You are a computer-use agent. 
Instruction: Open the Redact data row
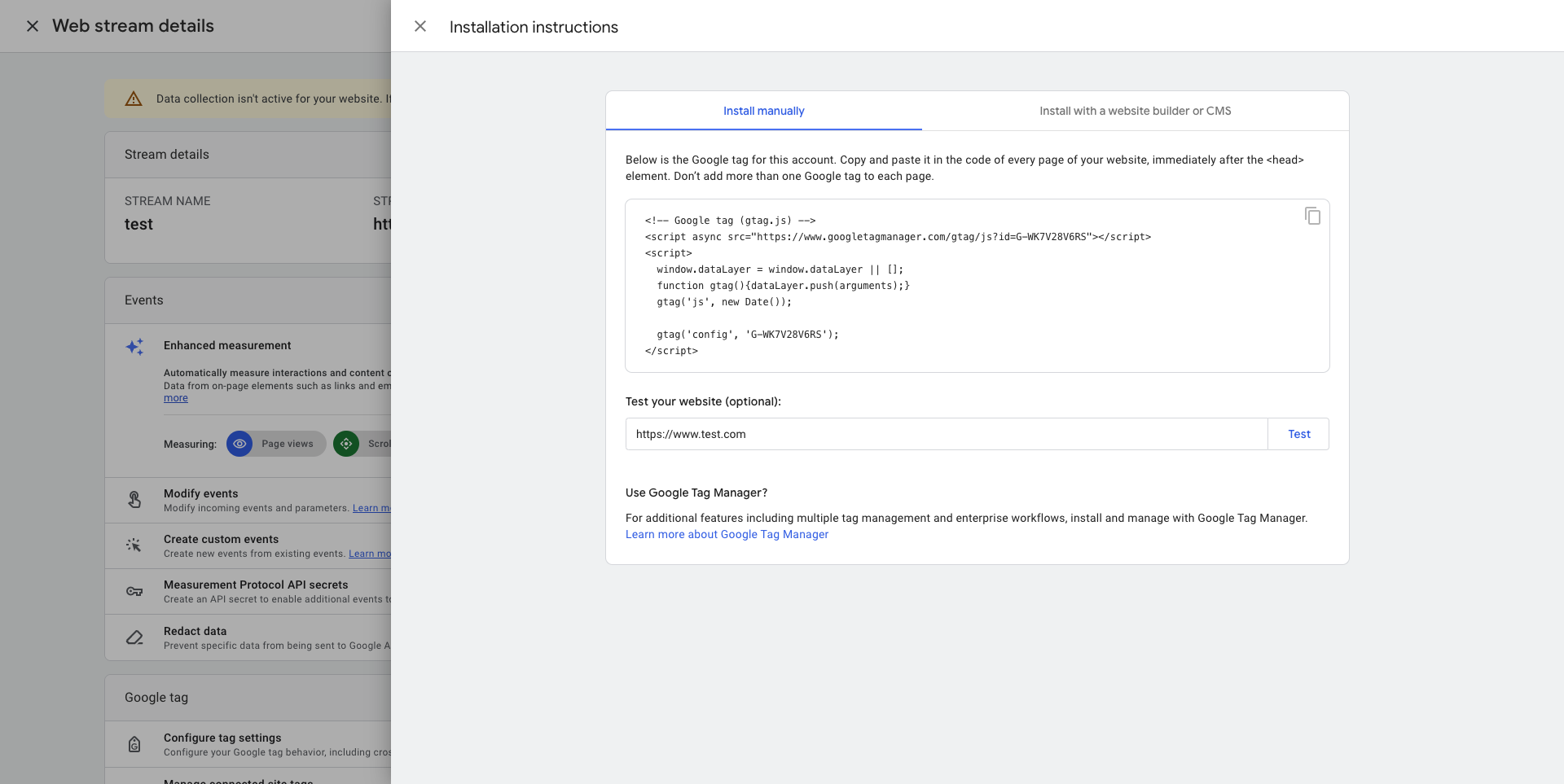pyautogui.click(x=248, y=637)
